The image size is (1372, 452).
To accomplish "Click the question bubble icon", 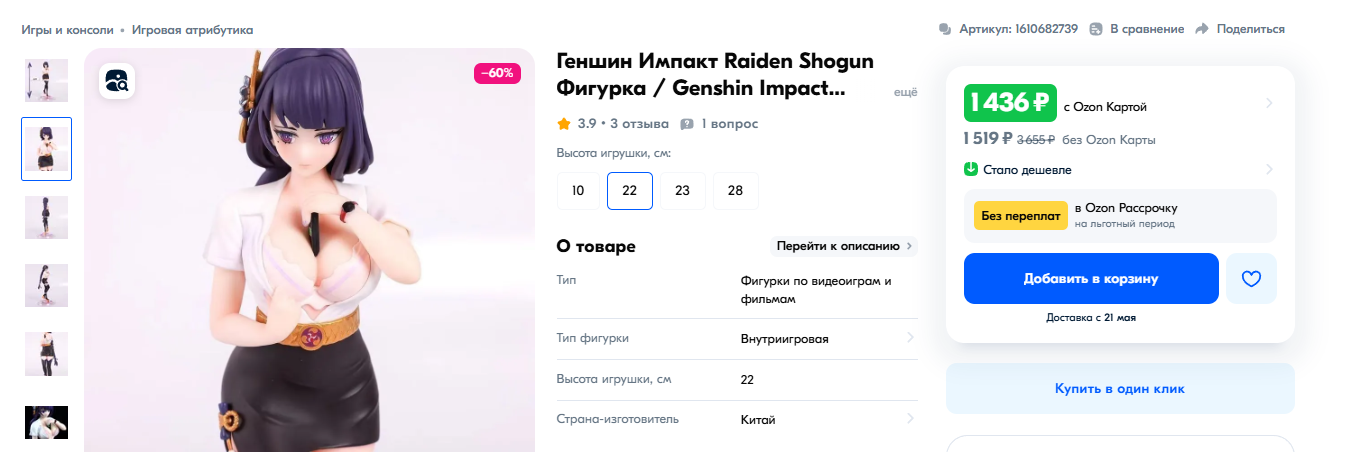I will 687,124.
